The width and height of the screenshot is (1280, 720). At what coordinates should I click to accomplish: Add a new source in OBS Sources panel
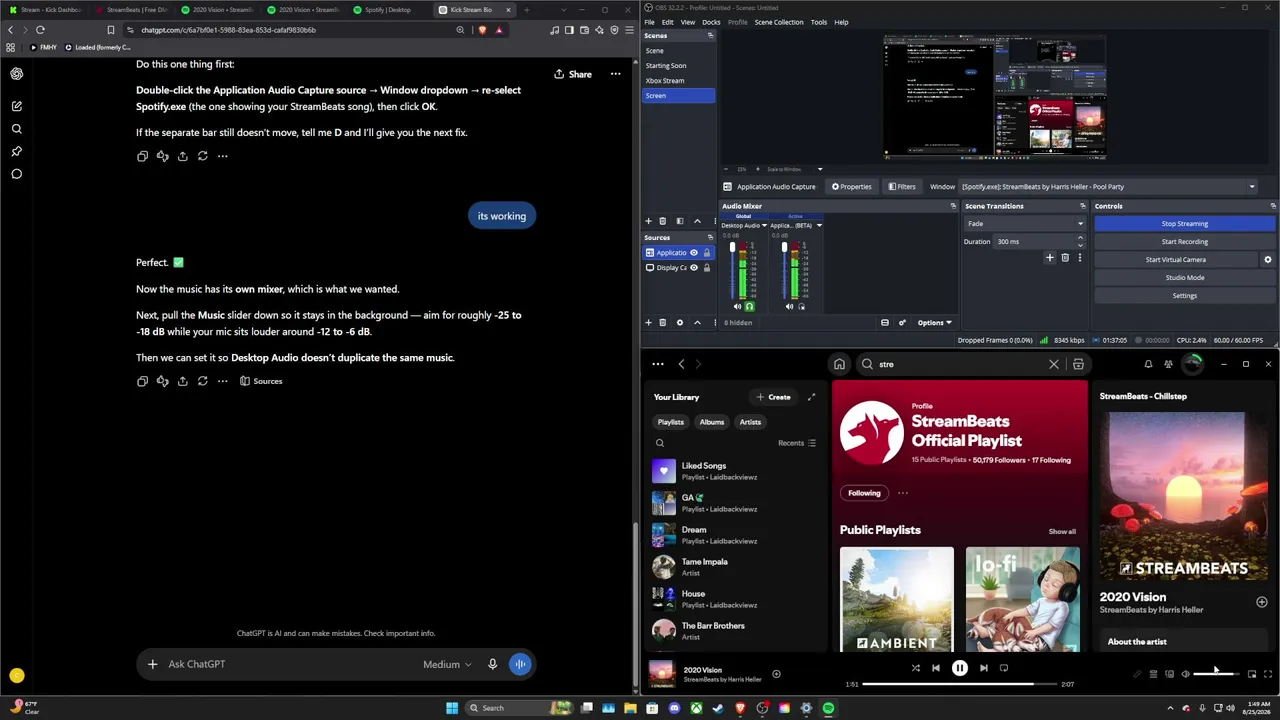(648, 322)
